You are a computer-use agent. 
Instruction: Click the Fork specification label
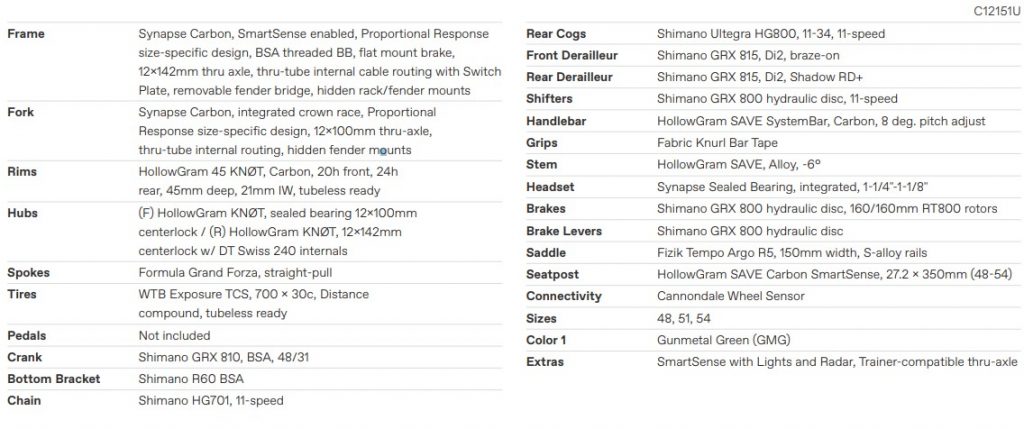(21, 112)
